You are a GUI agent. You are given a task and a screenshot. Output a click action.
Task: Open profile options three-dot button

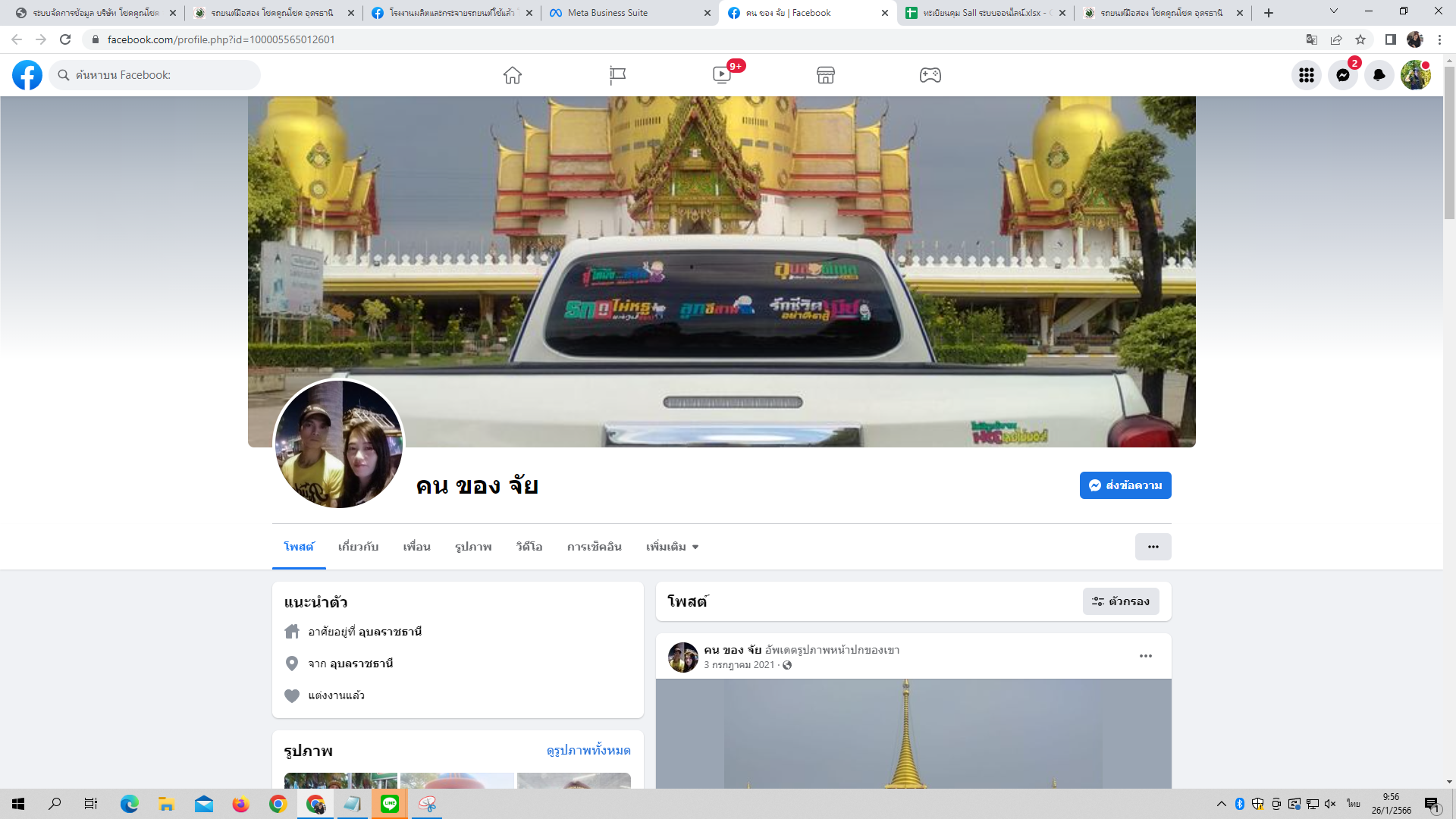[1153, 547]
